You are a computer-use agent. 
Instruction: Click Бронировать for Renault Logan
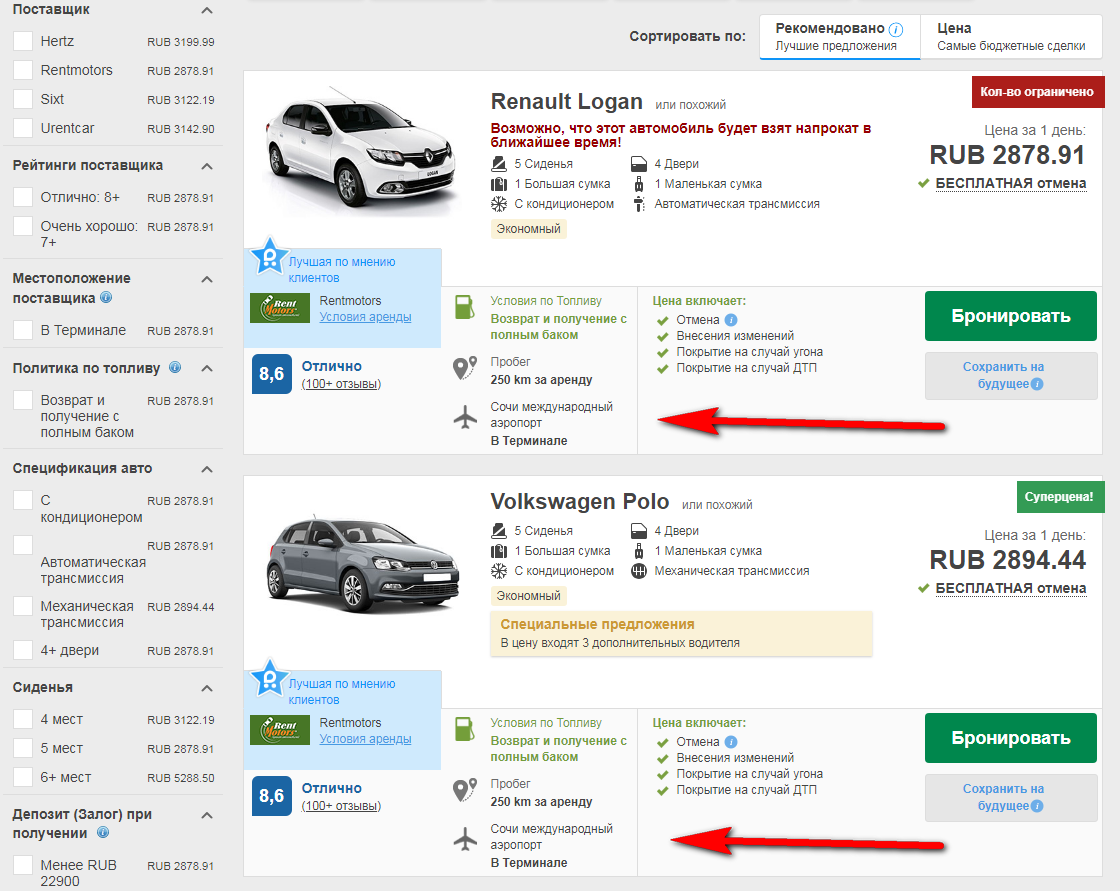pyautogui.click(x=1011, y=316)
